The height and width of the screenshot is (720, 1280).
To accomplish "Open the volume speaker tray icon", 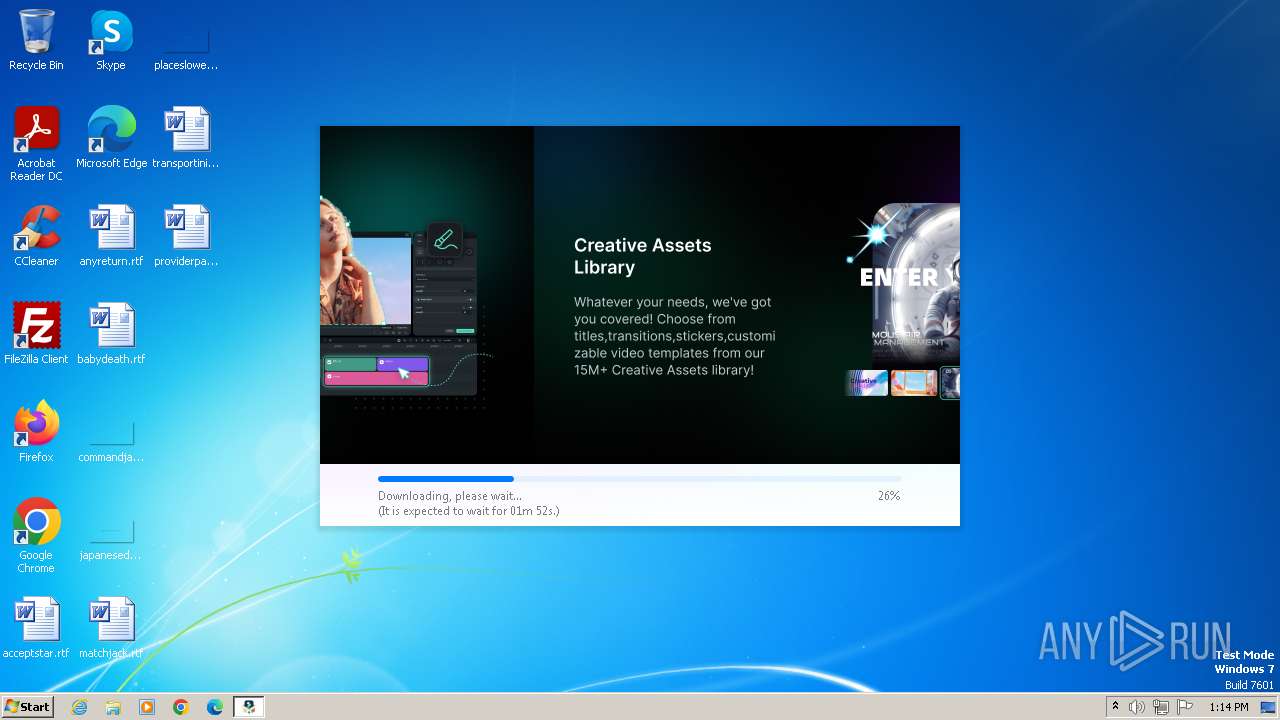I will pos(1137,707).
